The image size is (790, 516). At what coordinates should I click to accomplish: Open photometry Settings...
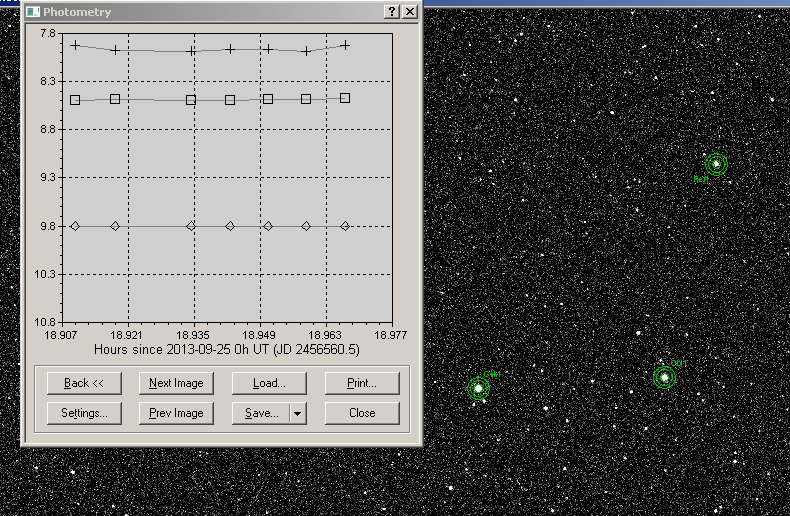coord(84,413)
